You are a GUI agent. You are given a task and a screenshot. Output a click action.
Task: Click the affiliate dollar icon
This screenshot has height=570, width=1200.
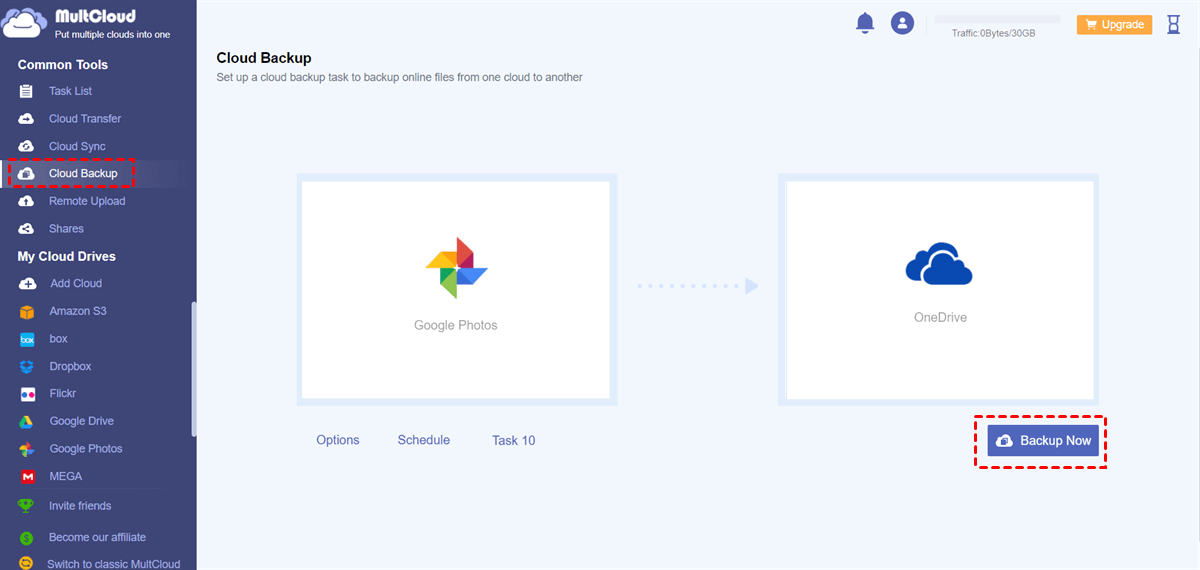(x=27, y=538)
